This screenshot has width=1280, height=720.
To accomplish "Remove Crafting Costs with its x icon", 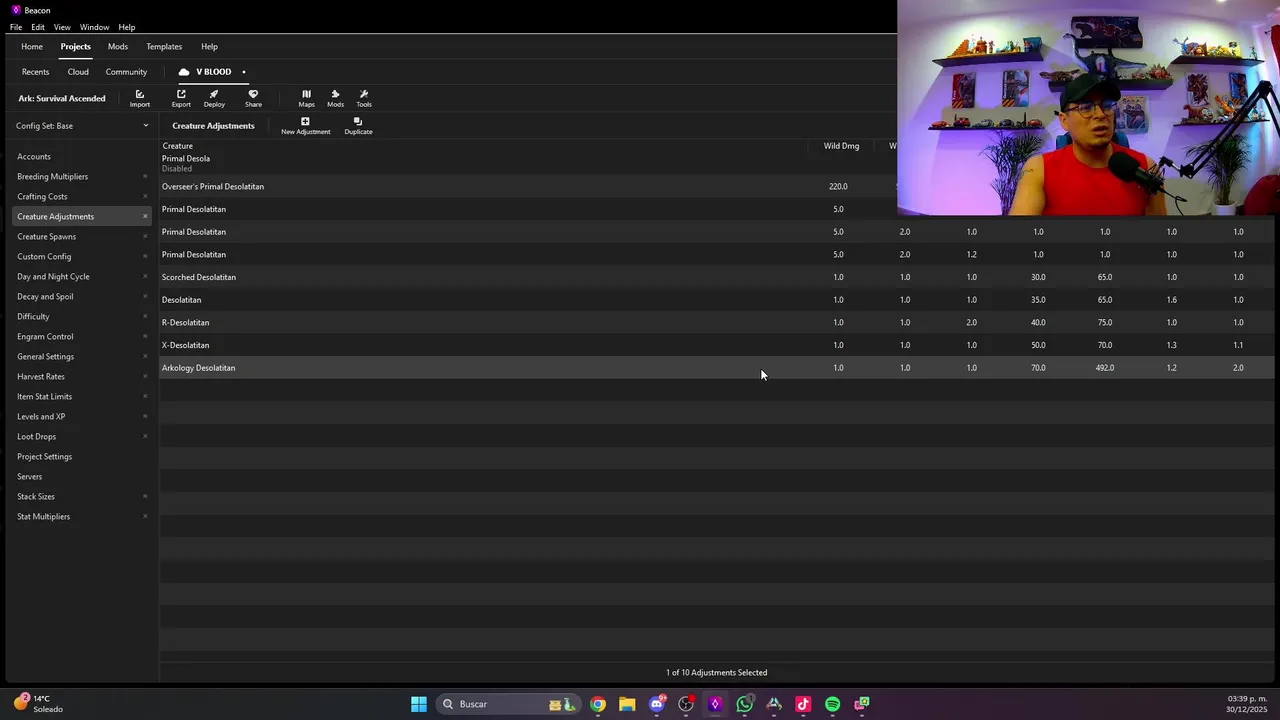I will [x=145, y=197].
